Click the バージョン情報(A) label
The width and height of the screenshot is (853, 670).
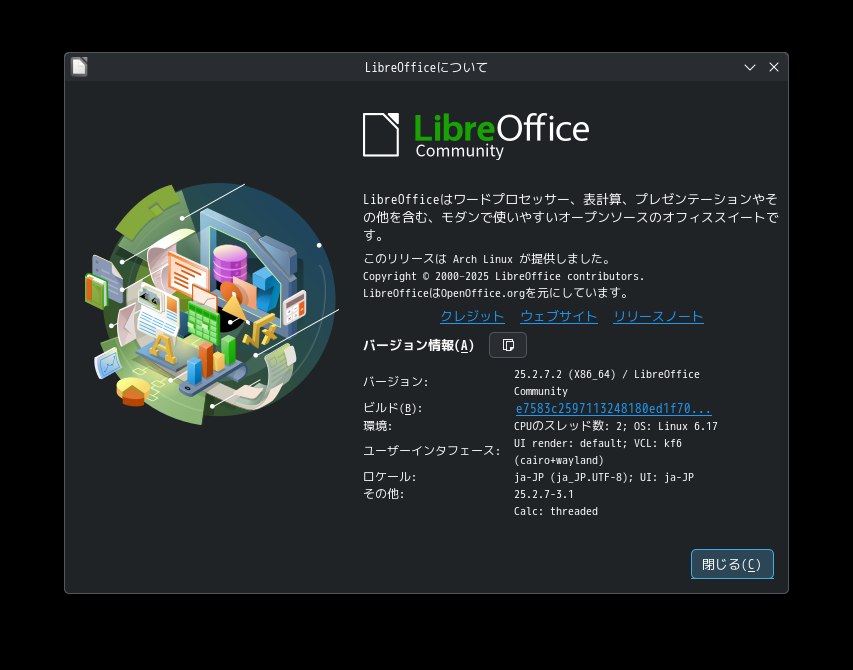click(418, 345)
